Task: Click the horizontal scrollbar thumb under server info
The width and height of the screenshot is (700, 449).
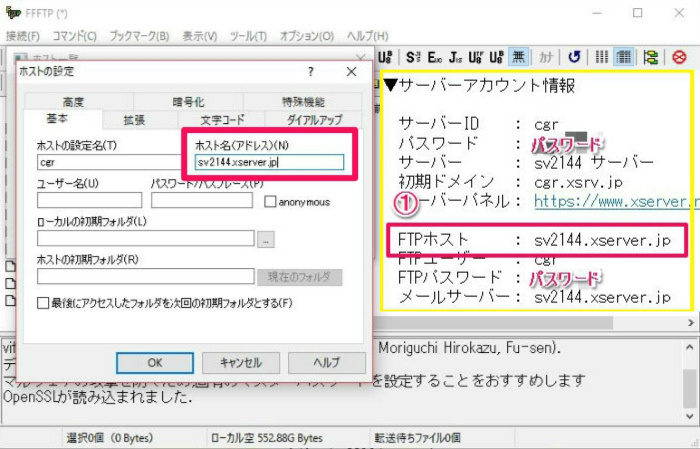Action: point(493,322)
